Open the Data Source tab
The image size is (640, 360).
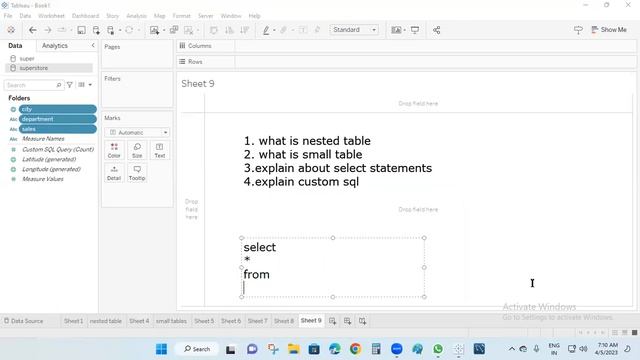(x=23, y=321)
